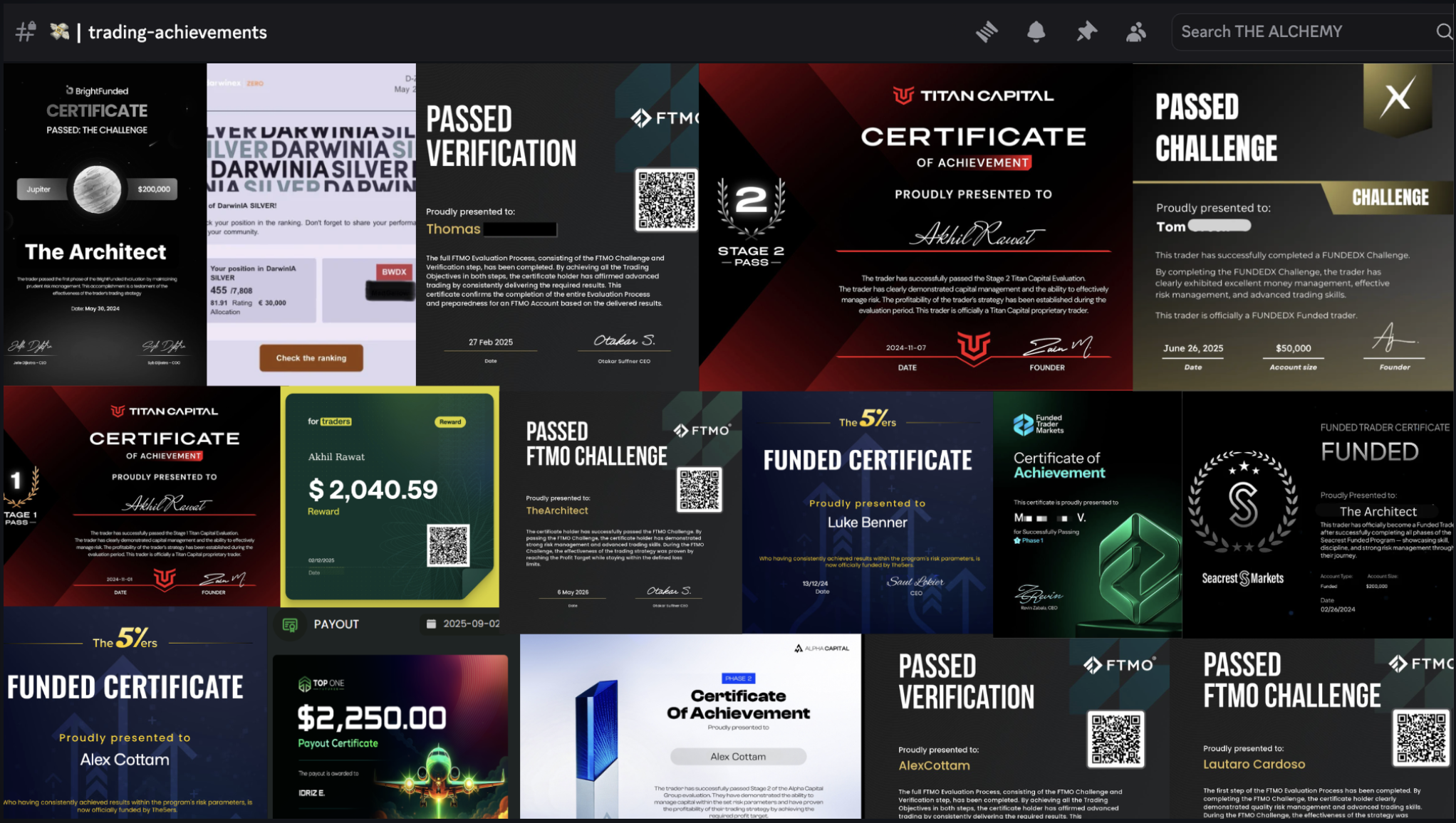The image size is (1456, 823).
Task: Click the Check the ranking button
Action: 311,358
